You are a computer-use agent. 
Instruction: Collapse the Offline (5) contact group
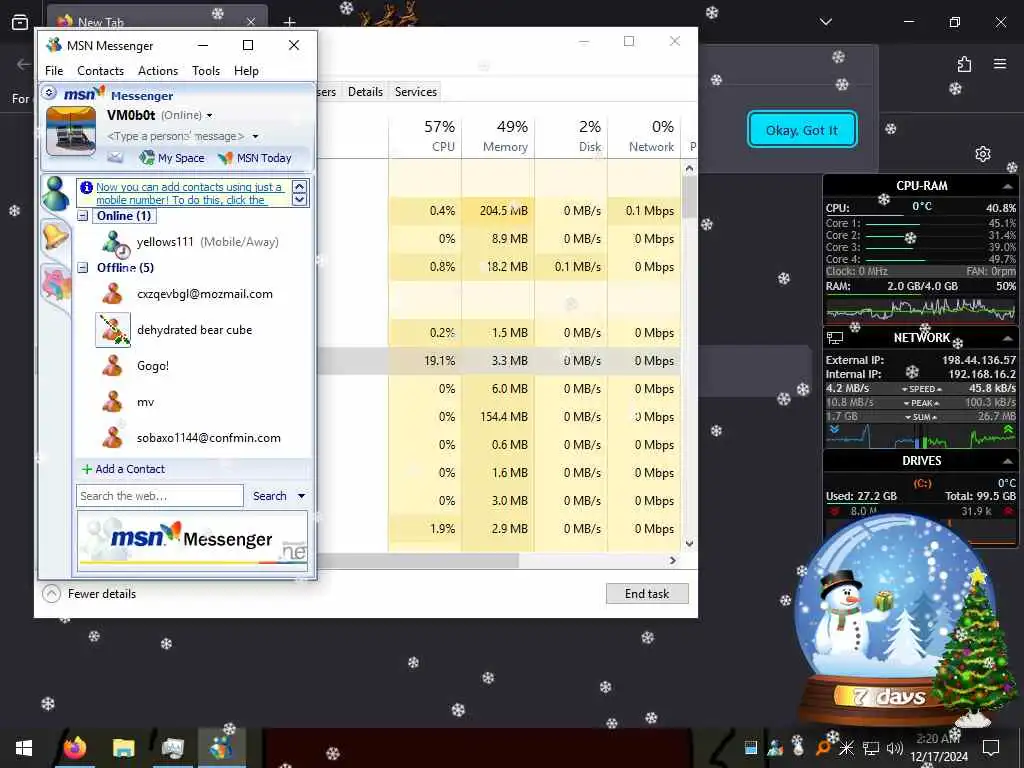point(83,267)
